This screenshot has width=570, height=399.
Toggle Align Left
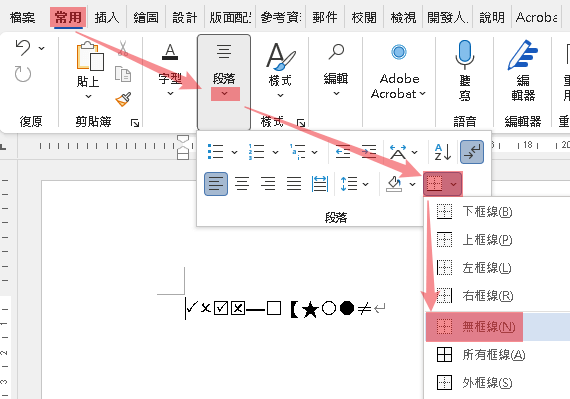[216, 184]
